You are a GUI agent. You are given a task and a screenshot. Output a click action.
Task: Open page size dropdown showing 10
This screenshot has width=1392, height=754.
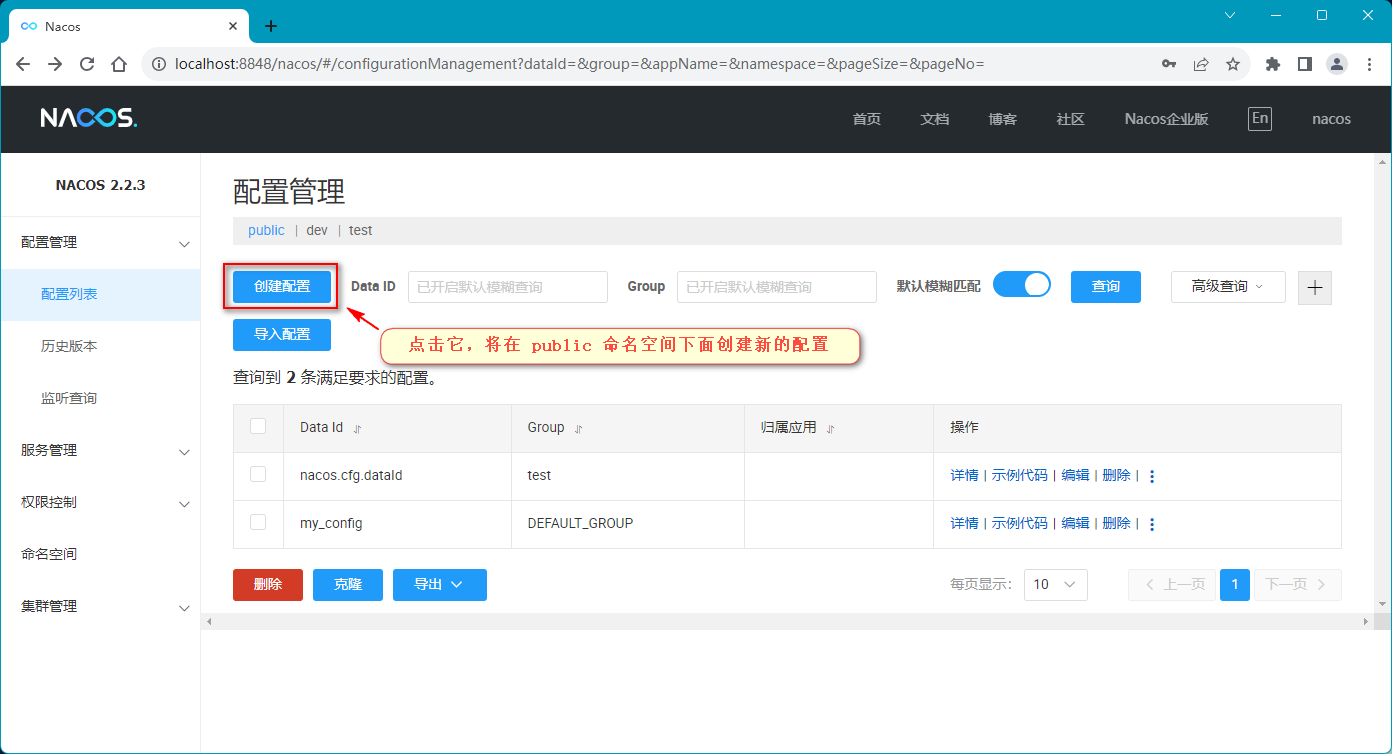click(1055, 584)
